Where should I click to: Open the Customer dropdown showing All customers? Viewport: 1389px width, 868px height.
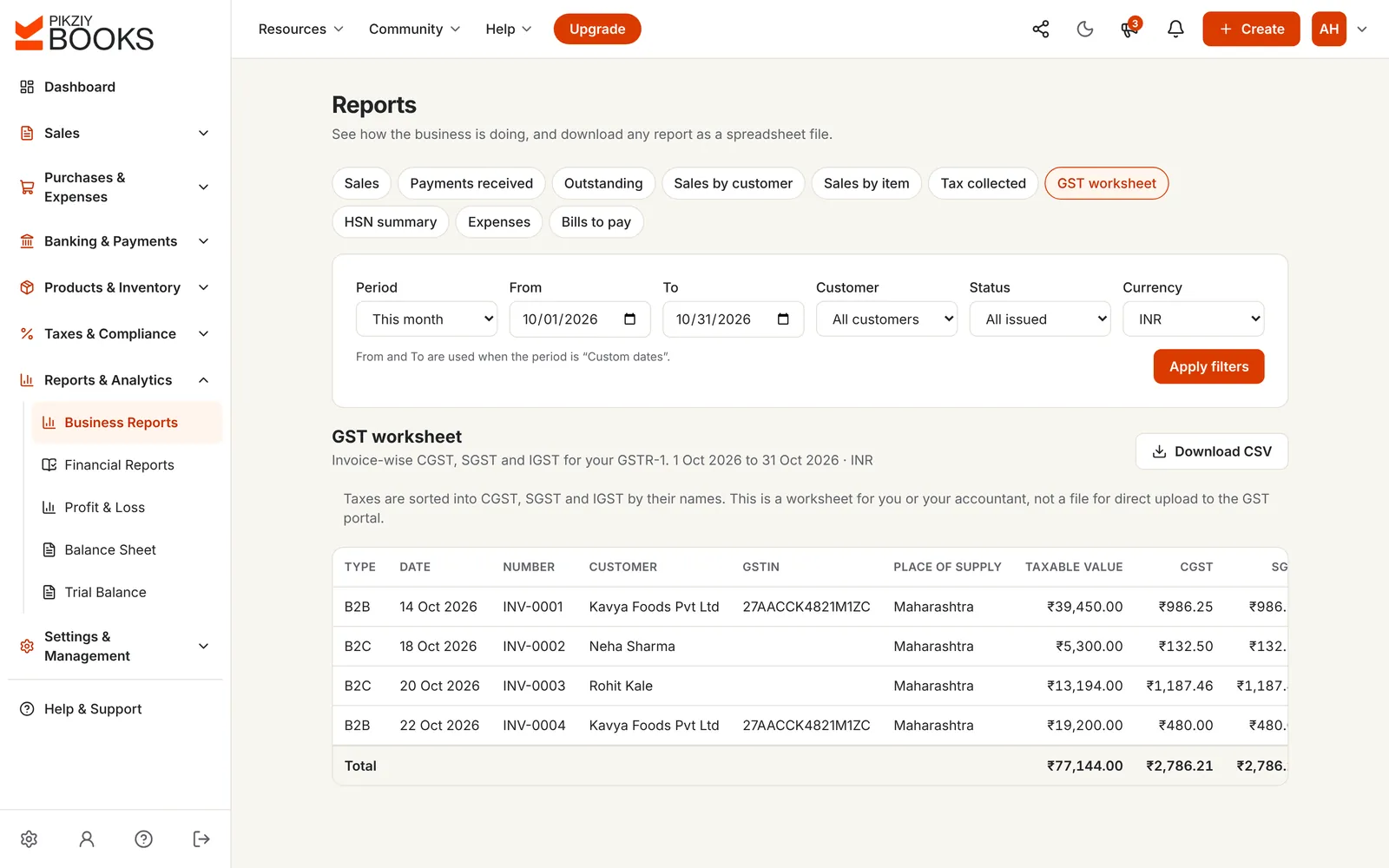[886, 319]
